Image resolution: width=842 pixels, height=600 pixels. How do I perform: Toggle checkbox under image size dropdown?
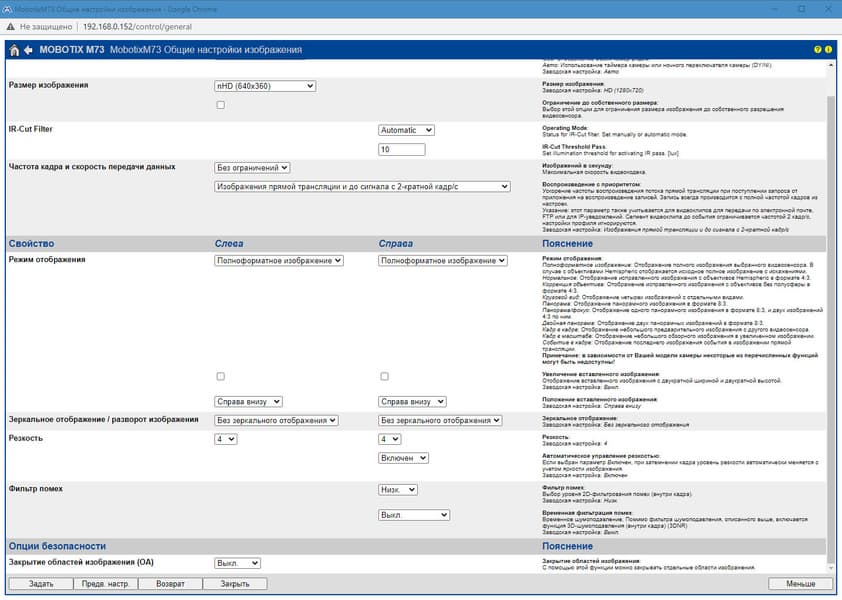[221, 105]
